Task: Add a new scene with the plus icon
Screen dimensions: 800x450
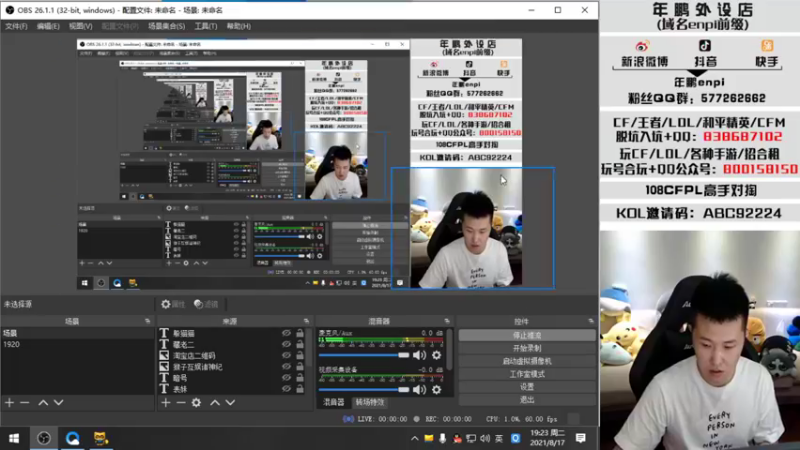Action: click(9, 403)
